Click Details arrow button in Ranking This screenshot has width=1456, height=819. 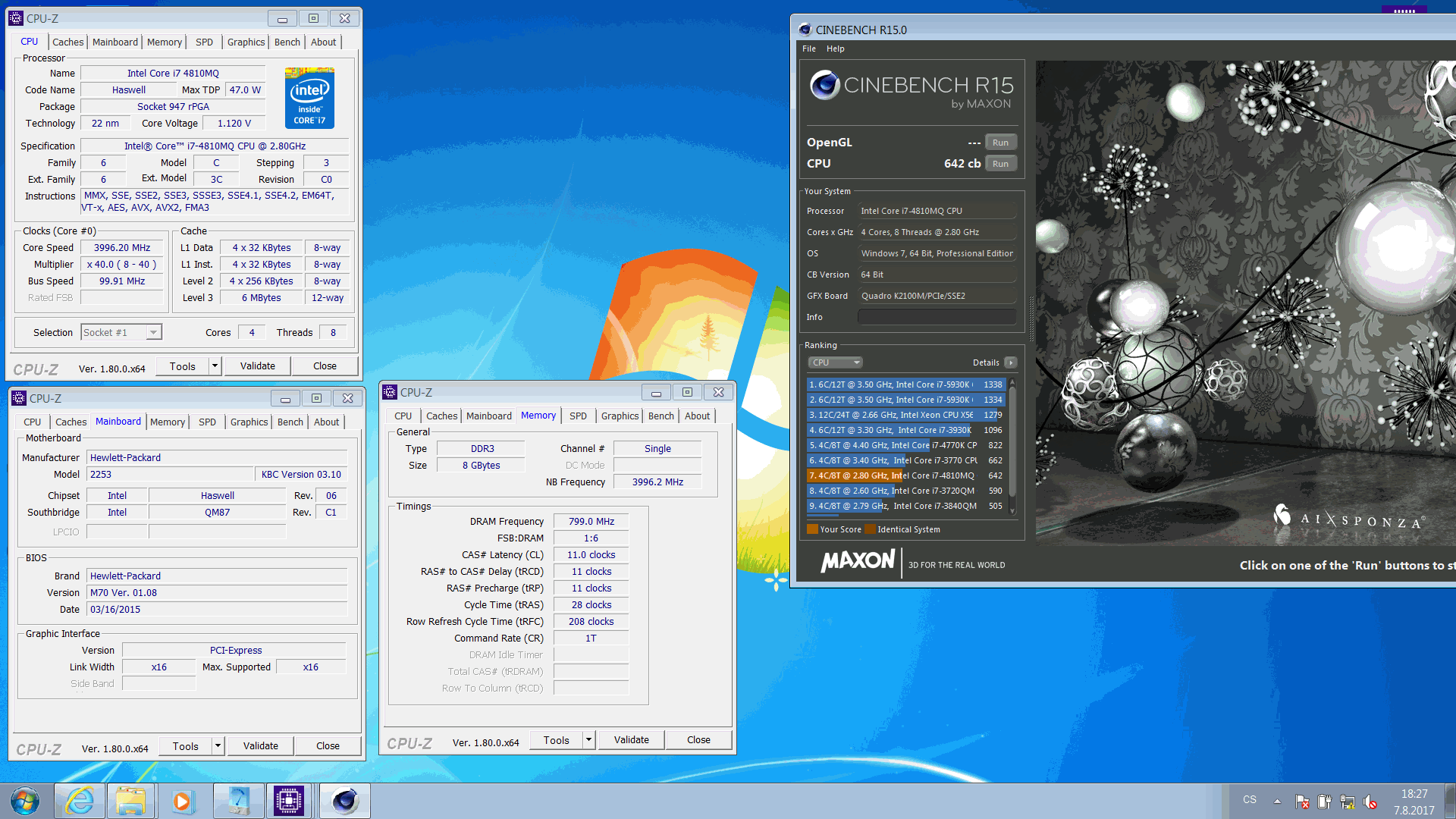coord(1010,362)
